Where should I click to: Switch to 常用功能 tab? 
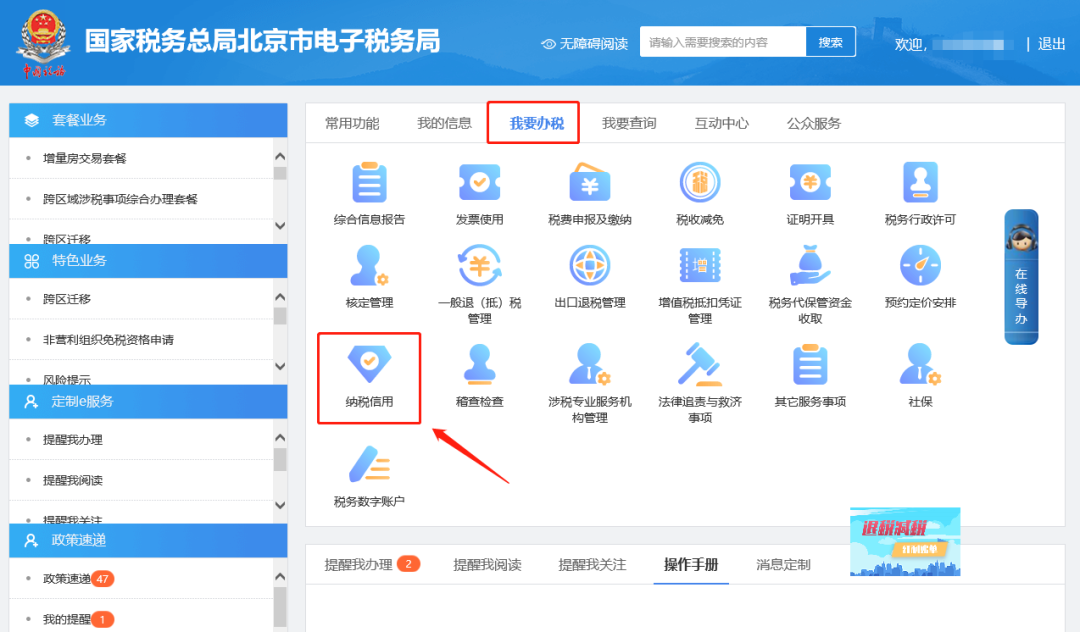click(352, 123)
